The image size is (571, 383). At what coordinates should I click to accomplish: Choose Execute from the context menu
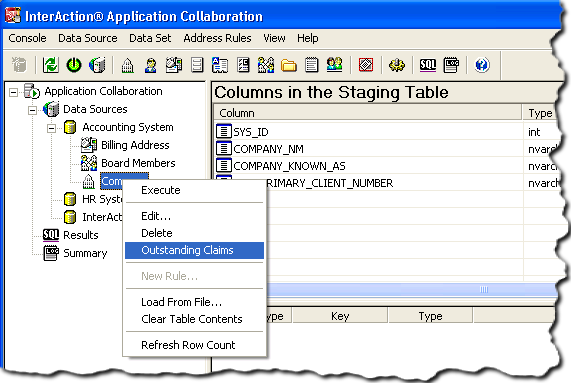pos(194,190)
